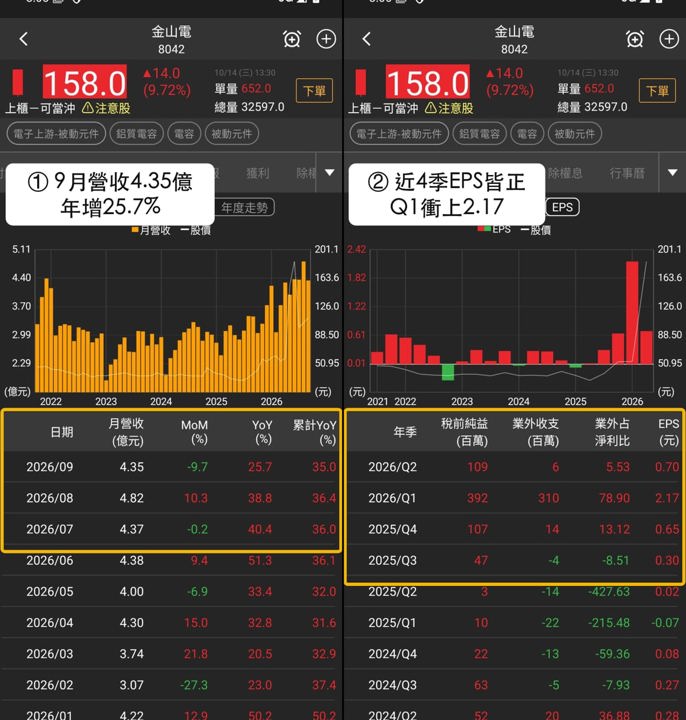Add stock to watchlist in right panel
The width and height of the screenshot is (686, 720).
pyautogui.click(x=669, y=39)
